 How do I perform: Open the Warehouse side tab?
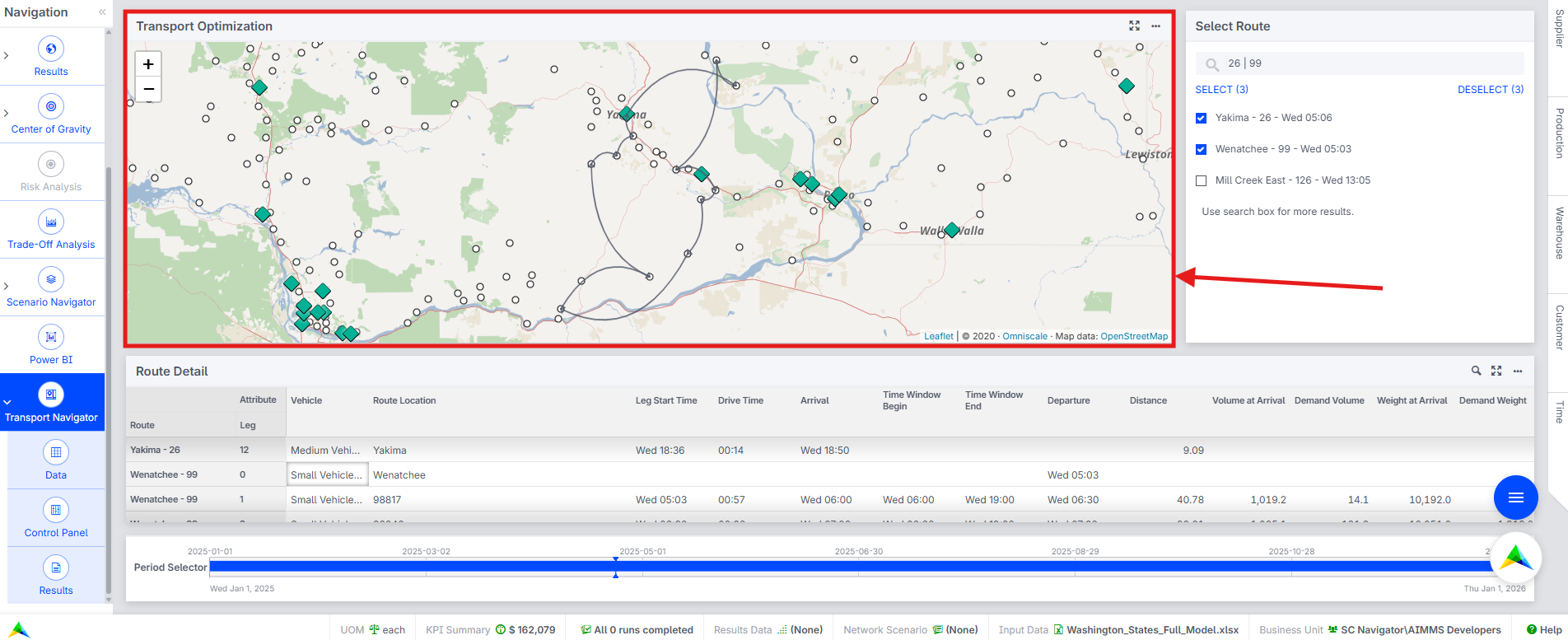(1558, 233)
